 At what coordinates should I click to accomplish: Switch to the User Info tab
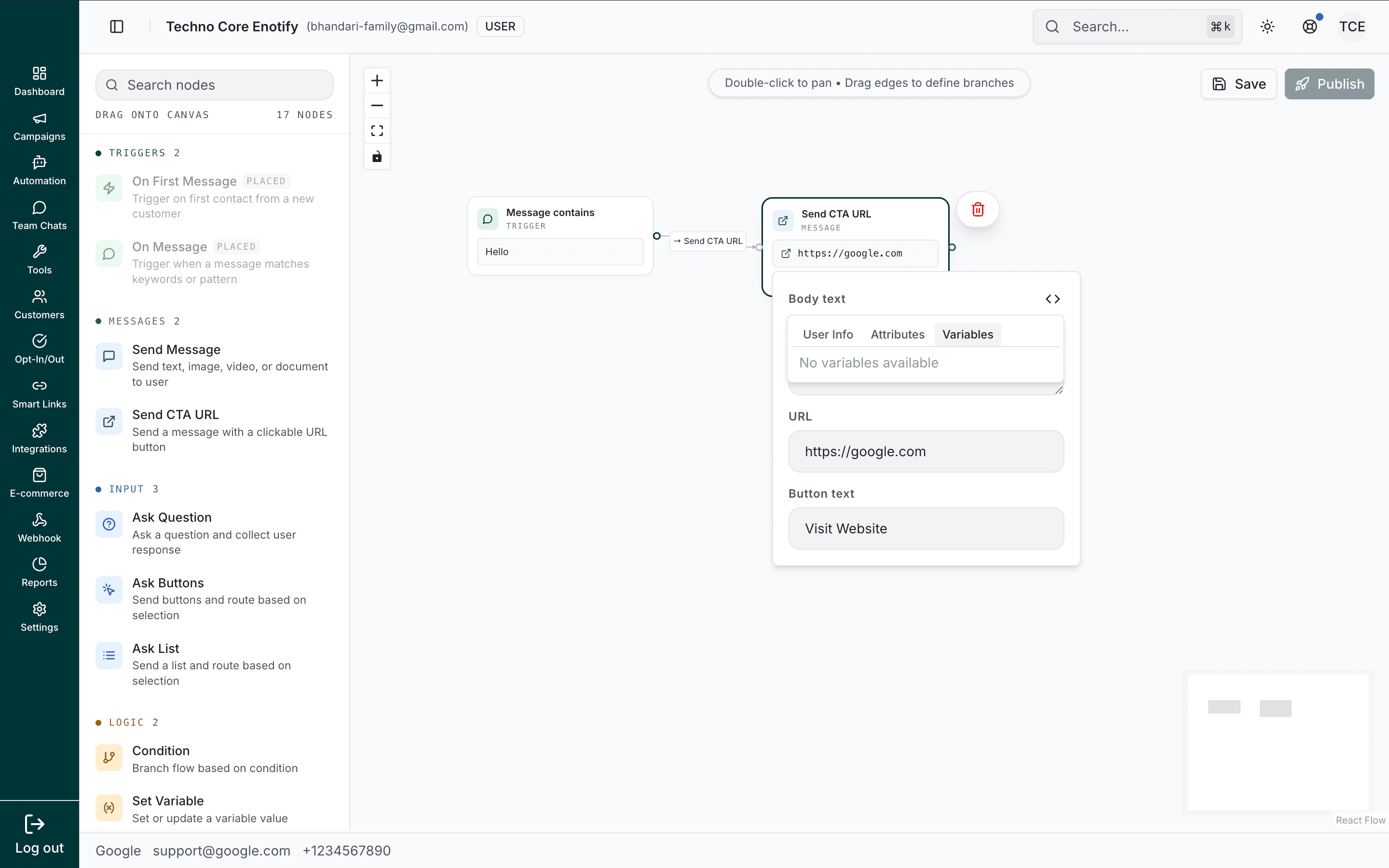pyautogui.click(x=828, y=335)
